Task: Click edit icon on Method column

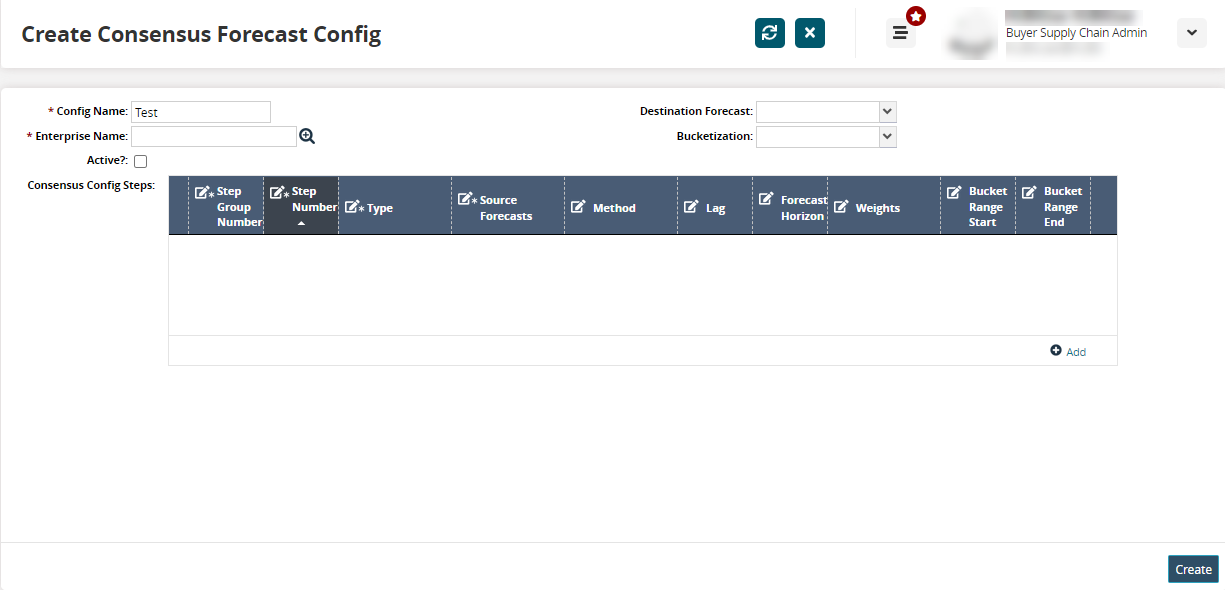Action: click(x=578, y=207)
